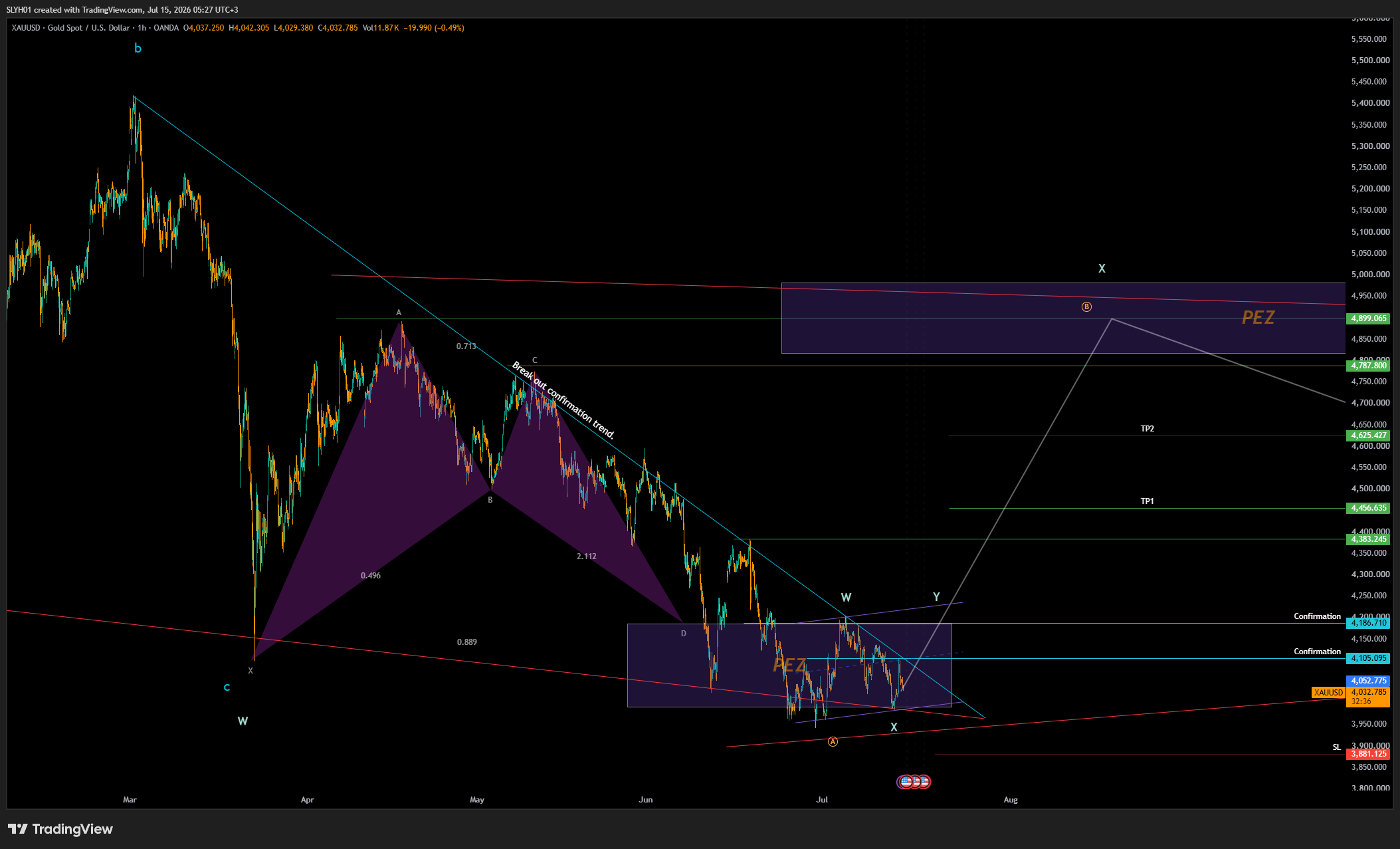Select the circled A wave marker
The image size is (1400, 849).
point(833,741)
